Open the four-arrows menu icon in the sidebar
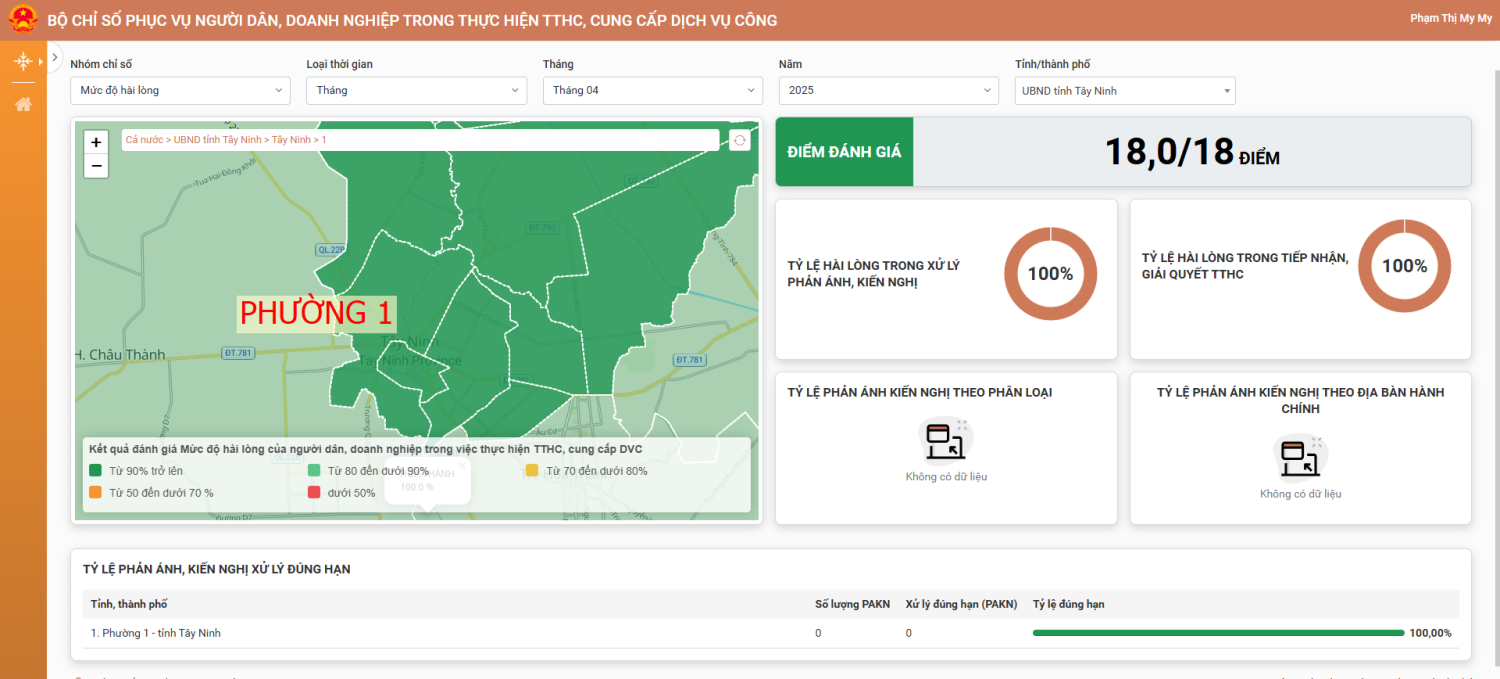1500x679 pixels. [23, 61]
